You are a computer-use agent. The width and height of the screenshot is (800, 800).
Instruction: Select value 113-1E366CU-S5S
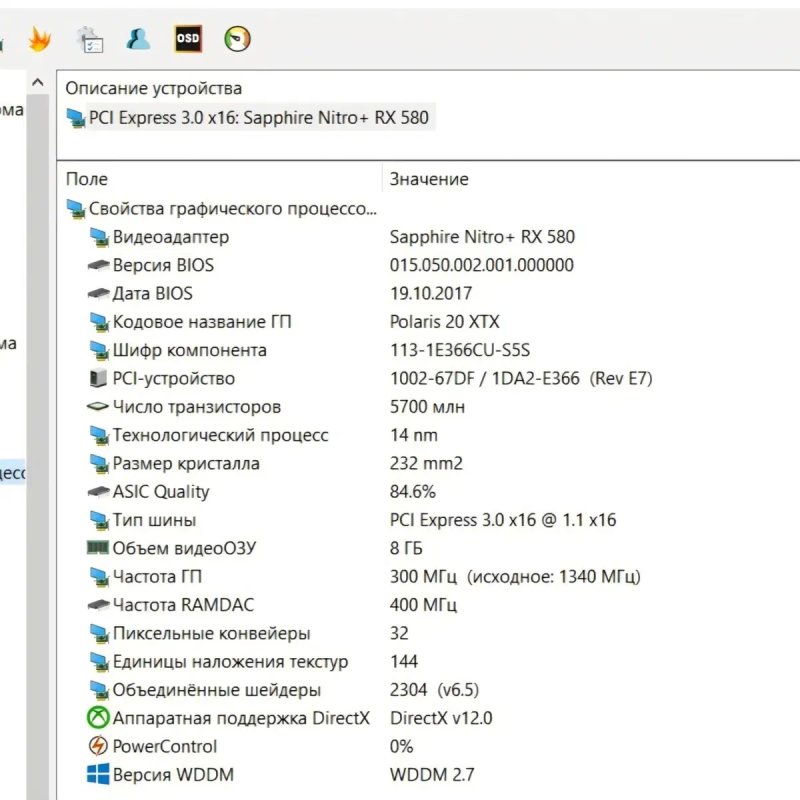click(x=460, y=351)
